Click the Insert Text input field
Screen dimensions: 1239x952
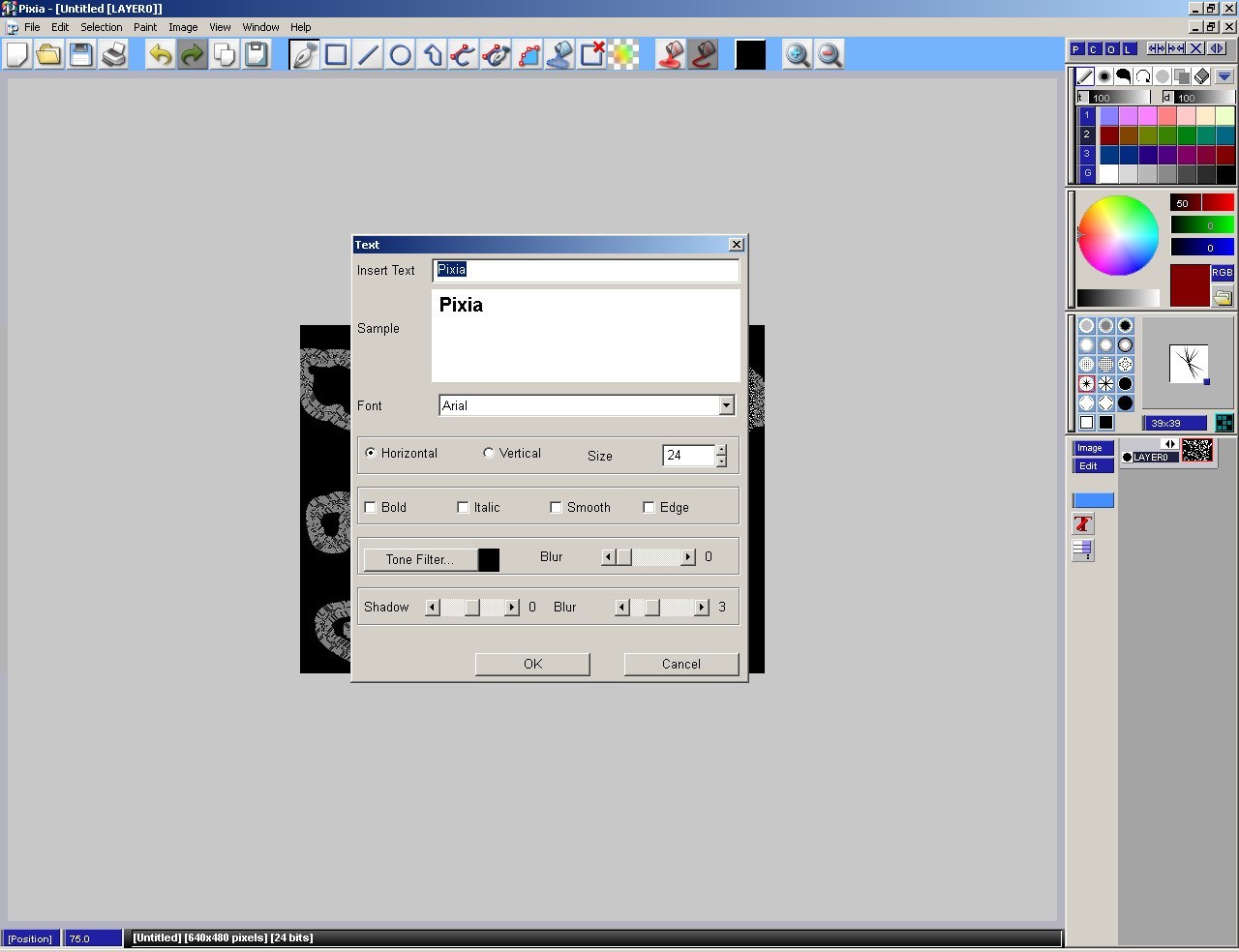[586, 270]
